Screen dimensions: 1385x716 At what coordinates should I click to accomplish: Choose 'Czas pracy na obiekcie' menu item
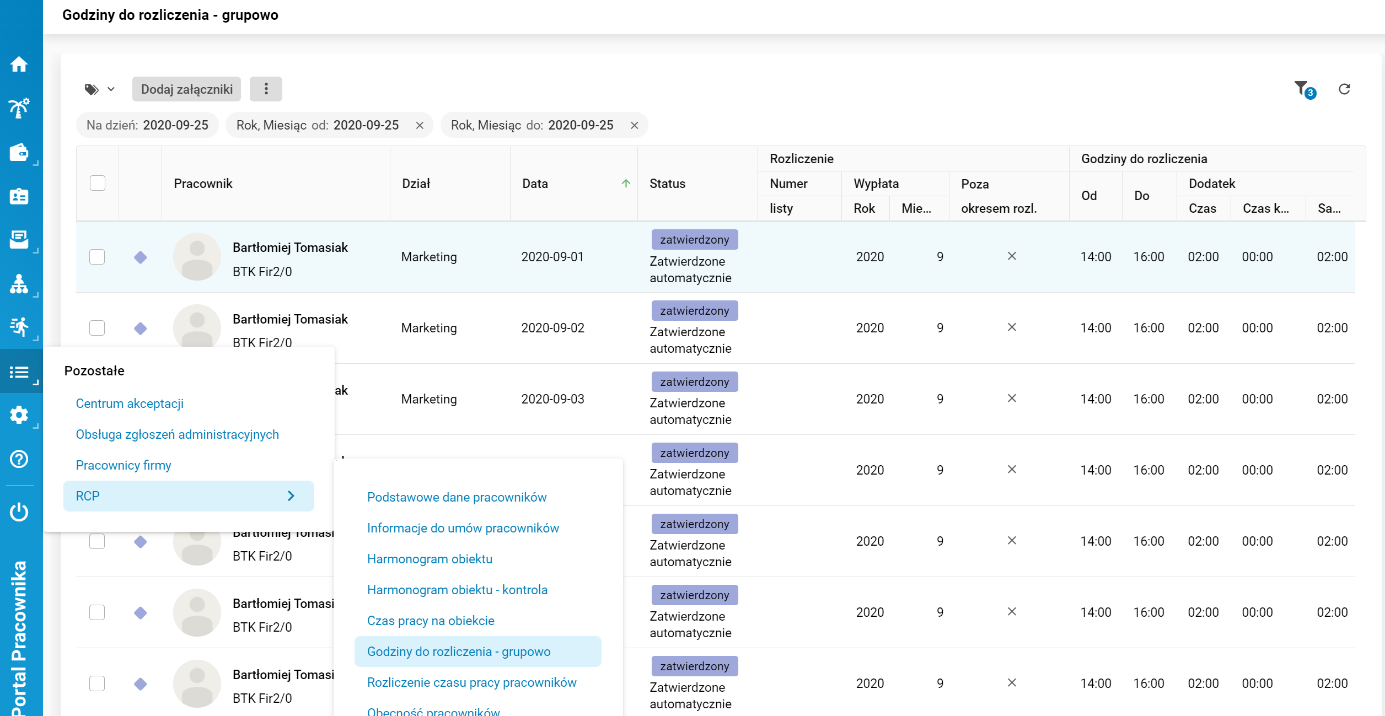(431, 621)
